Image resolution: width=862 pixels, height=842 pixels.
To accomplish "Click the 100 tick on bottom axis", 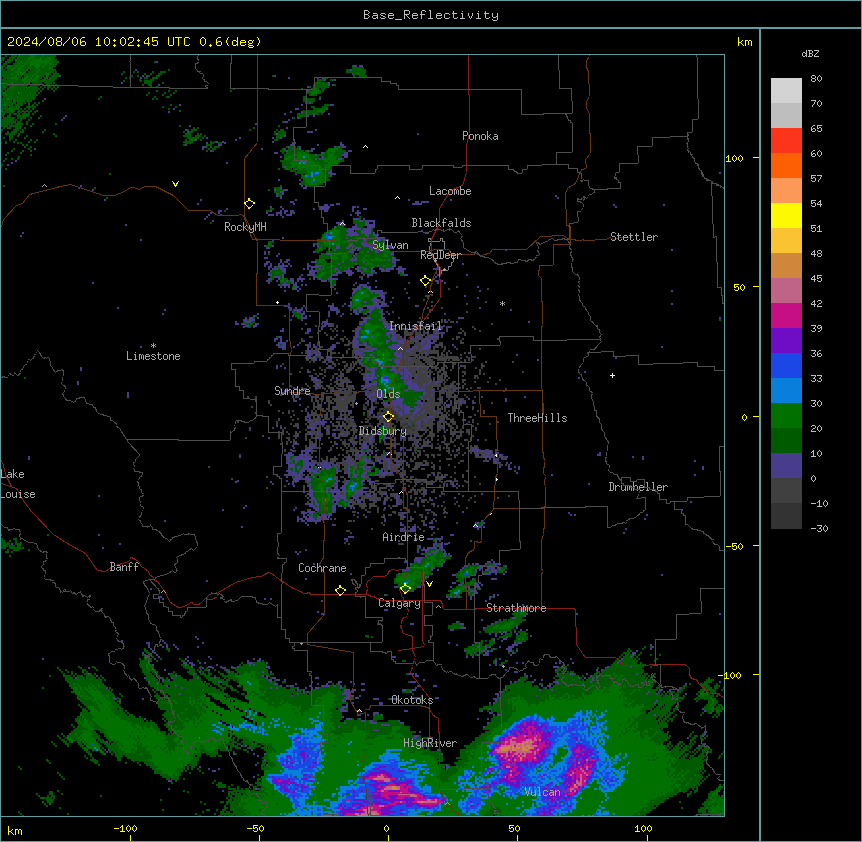I will [x=643, y=828].
